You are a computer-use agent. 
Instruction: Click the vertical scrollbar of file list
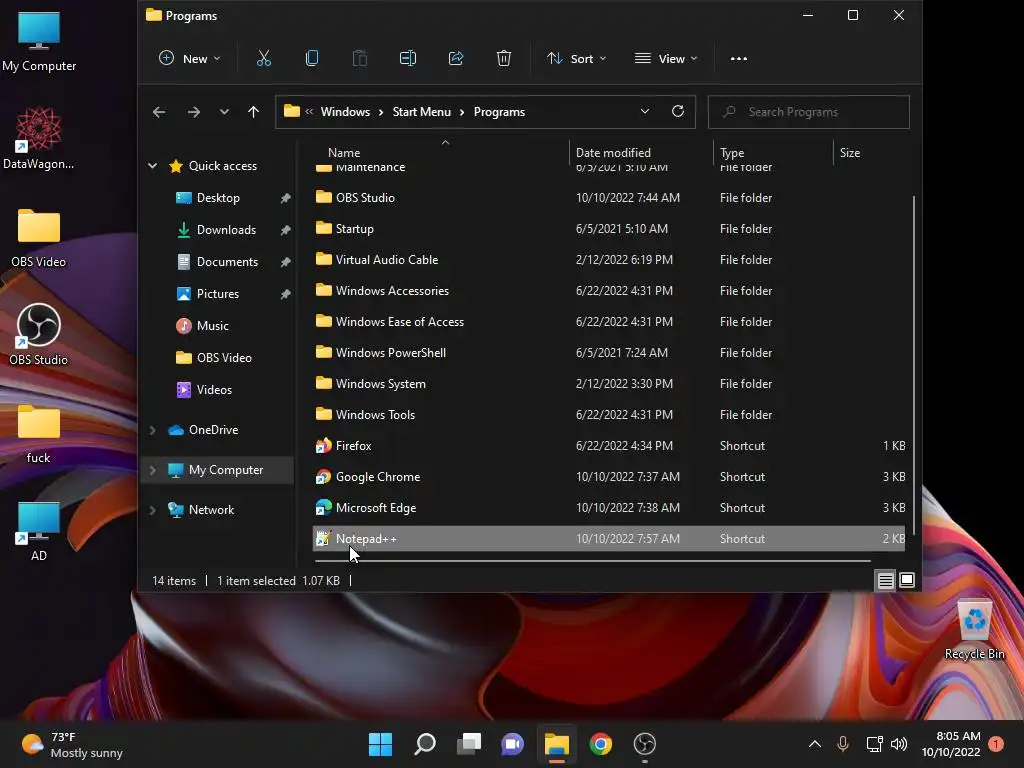click(913, 366)
